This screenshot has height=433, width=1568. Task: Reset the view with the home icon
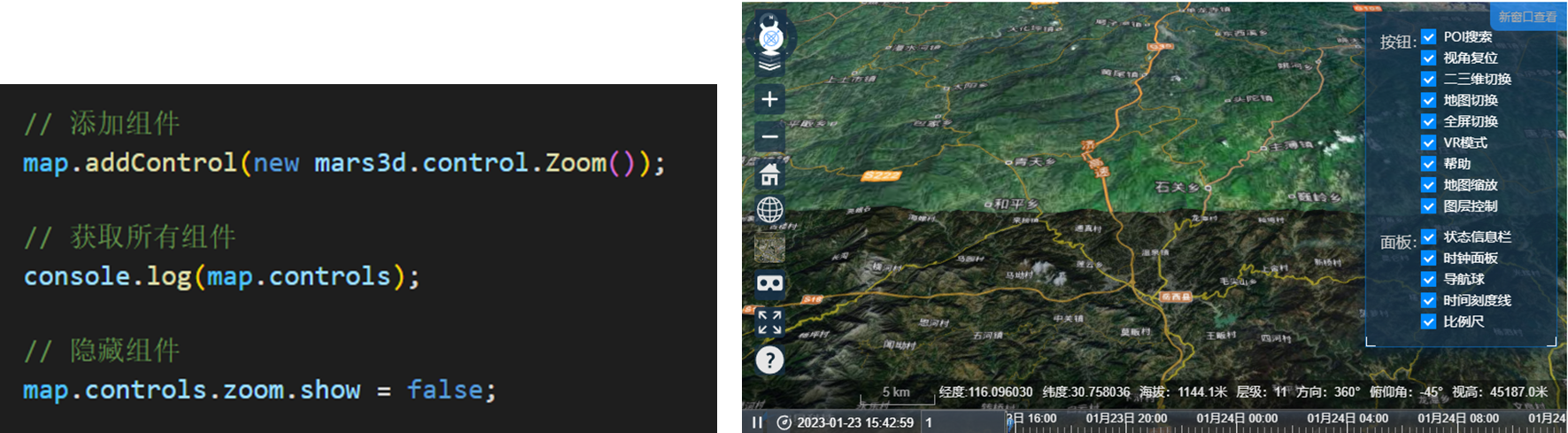pos(770,174)
